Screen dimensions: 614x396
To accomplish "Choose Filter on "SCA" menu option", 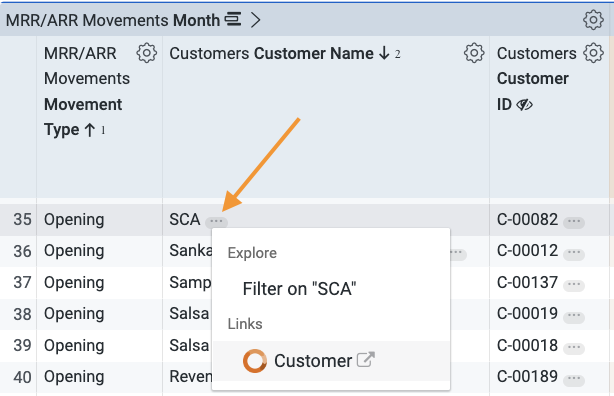I will pyautogui.click(x=299, y=289).
